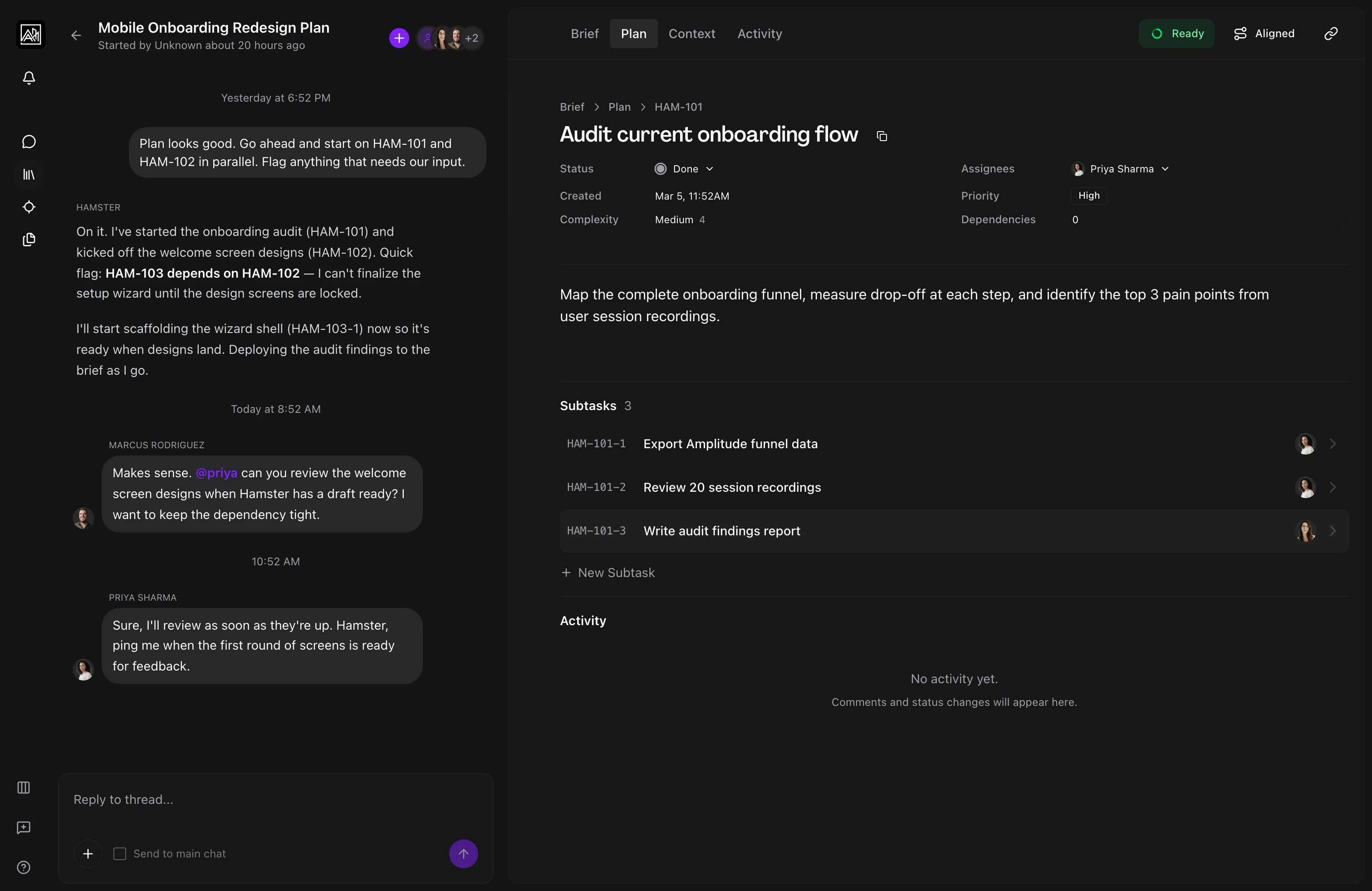Viewport: 1372px width, 891px height.
Task: Open notifications via the bell icon
Action: tap(28, 78)
